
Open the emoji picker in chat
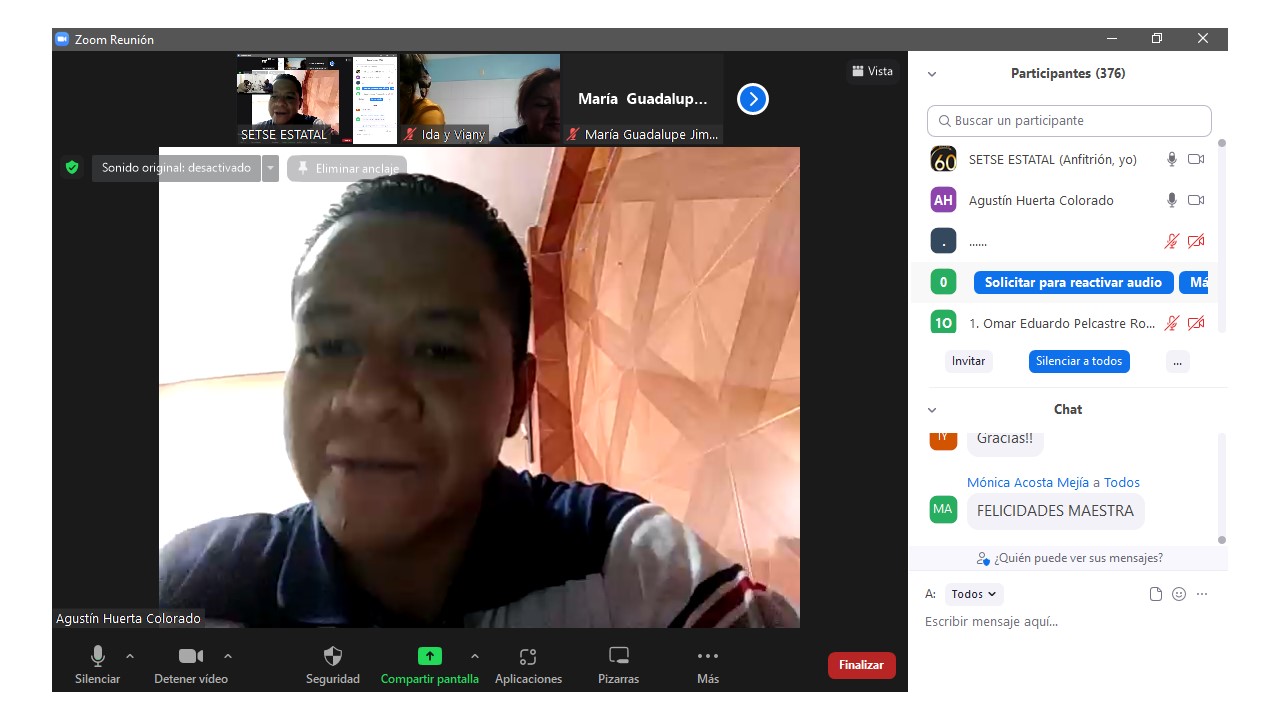point(1179,594)
